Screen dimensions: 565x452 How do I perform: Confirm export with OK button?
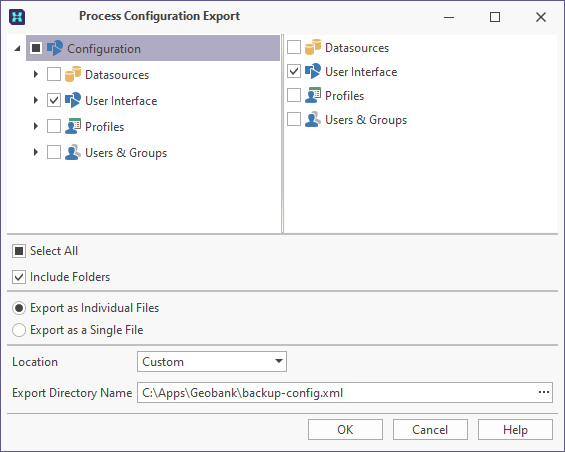[x=345, y=430]
